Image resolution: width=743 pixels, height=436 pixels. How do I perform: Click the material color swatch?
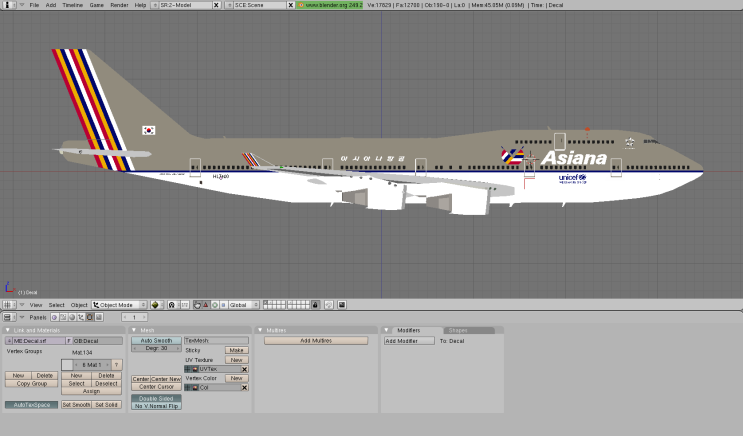coord(67,364)
